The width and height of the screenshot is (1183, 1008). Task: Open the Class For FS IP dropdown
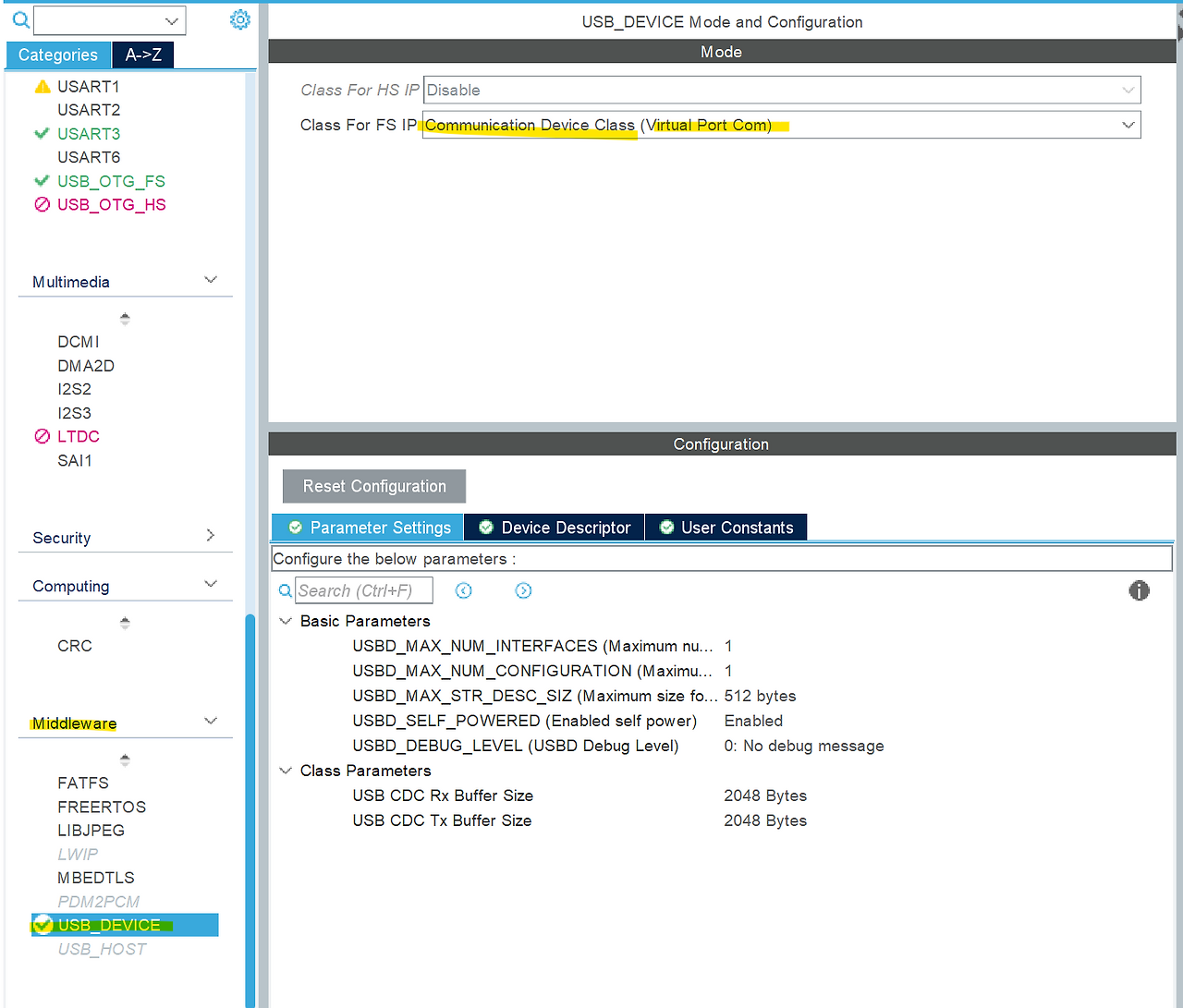tap(1127, 124)
